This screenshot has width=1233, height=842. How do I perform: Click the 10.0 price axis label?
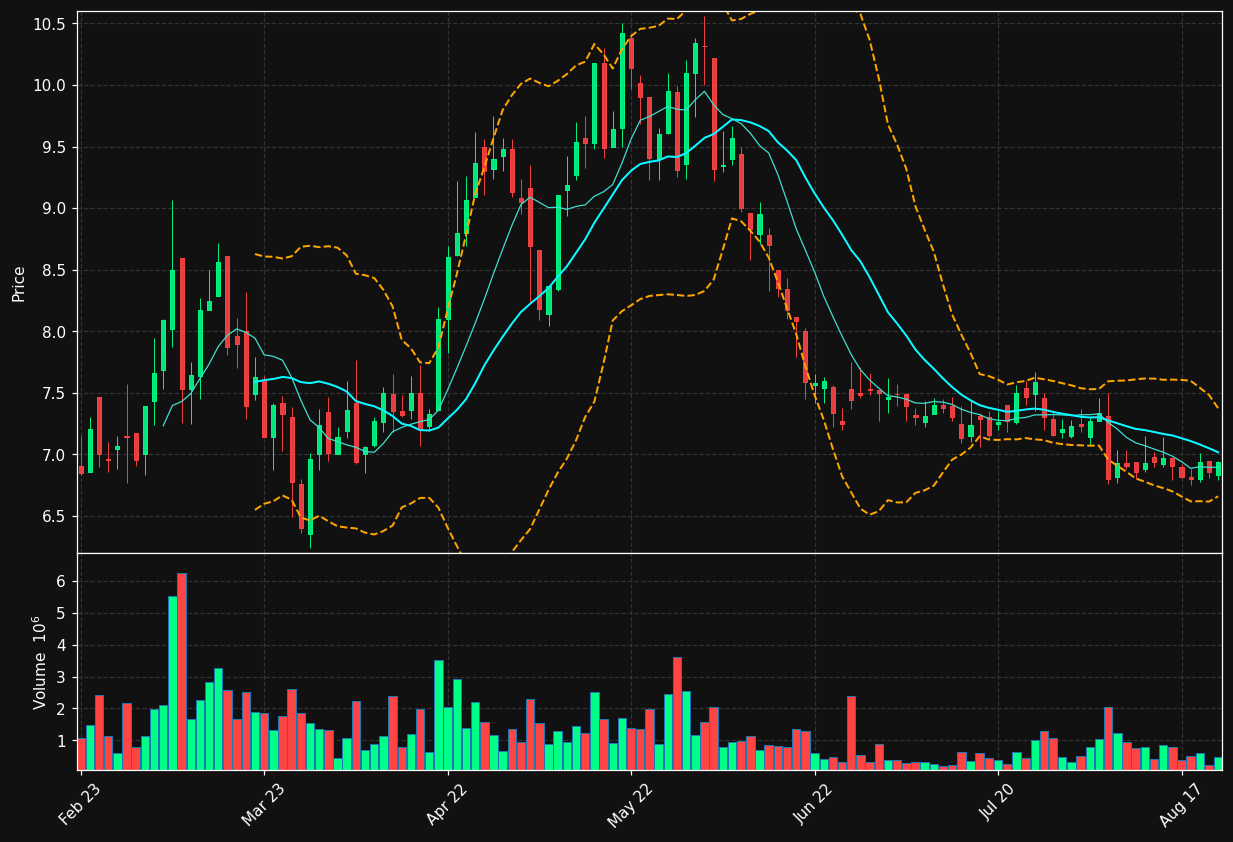pyautogui.click(x=49, y=86)
